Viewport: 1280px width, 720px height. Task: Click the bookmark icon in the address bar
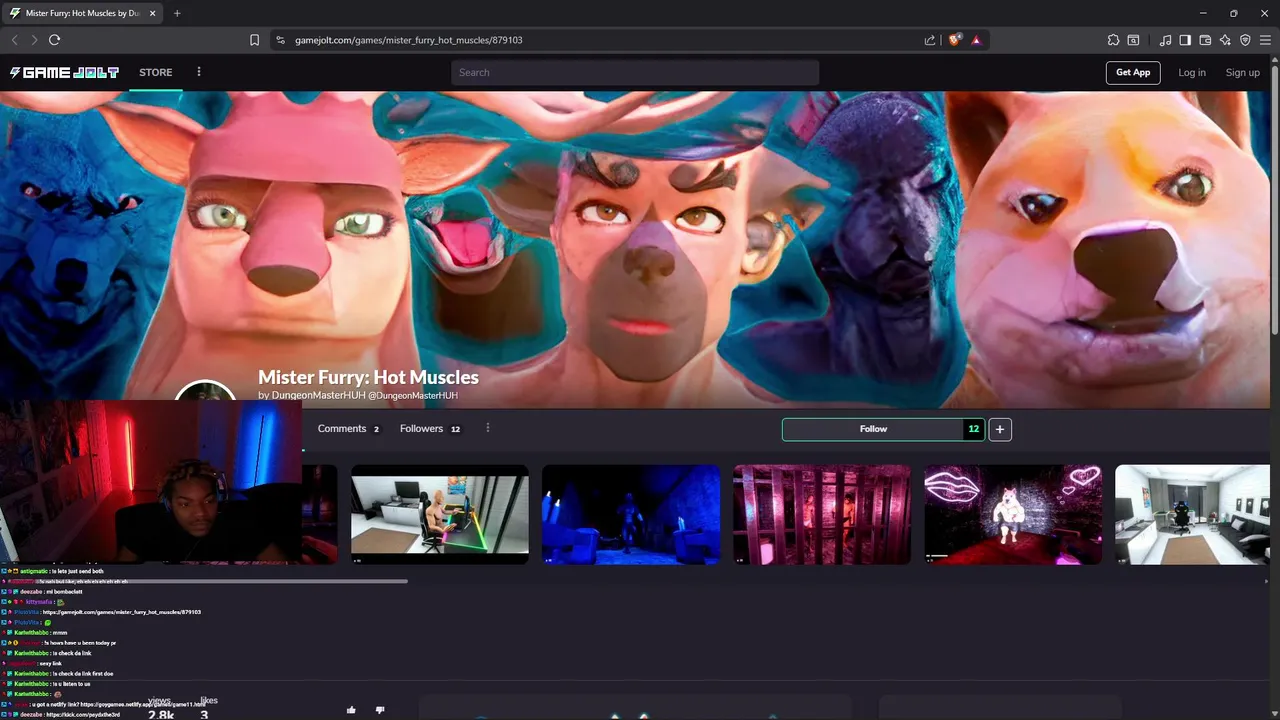[x=254, y=40]
